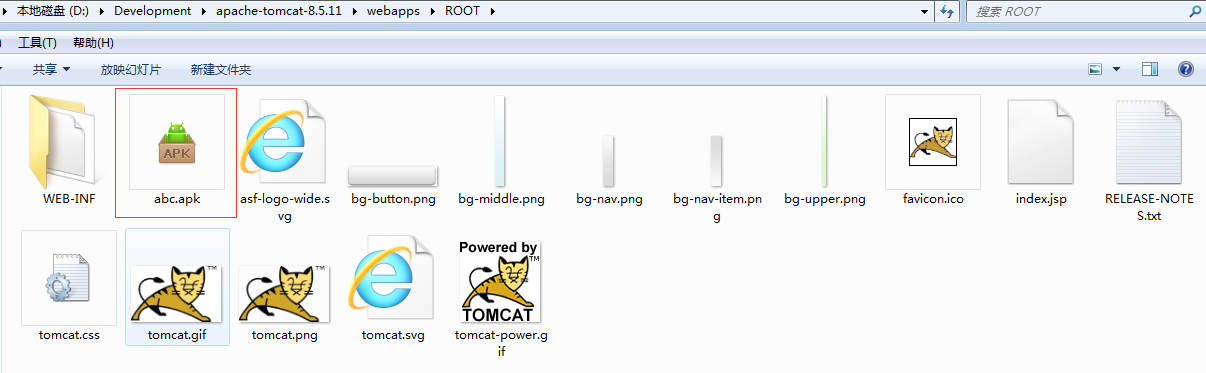Select the tomcat.svg Internet Explorer icon

pos(393,277)
